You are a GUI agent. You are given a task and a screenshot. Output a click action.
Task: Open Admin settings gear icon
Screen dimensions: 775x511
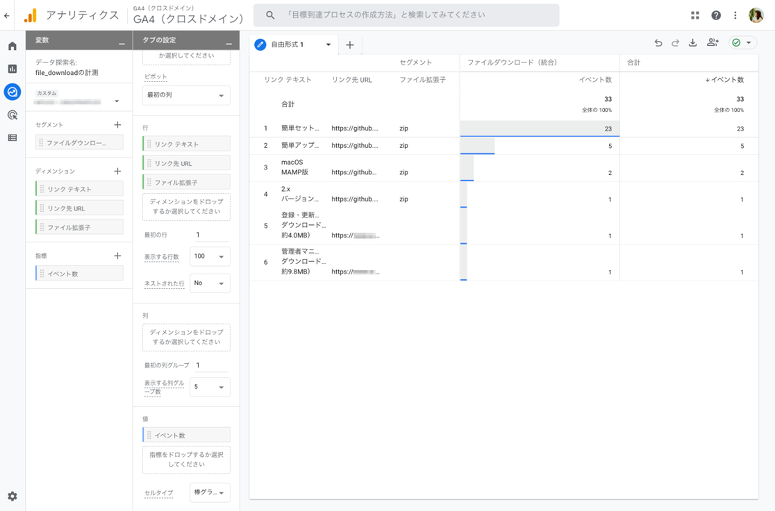(12, 496)
